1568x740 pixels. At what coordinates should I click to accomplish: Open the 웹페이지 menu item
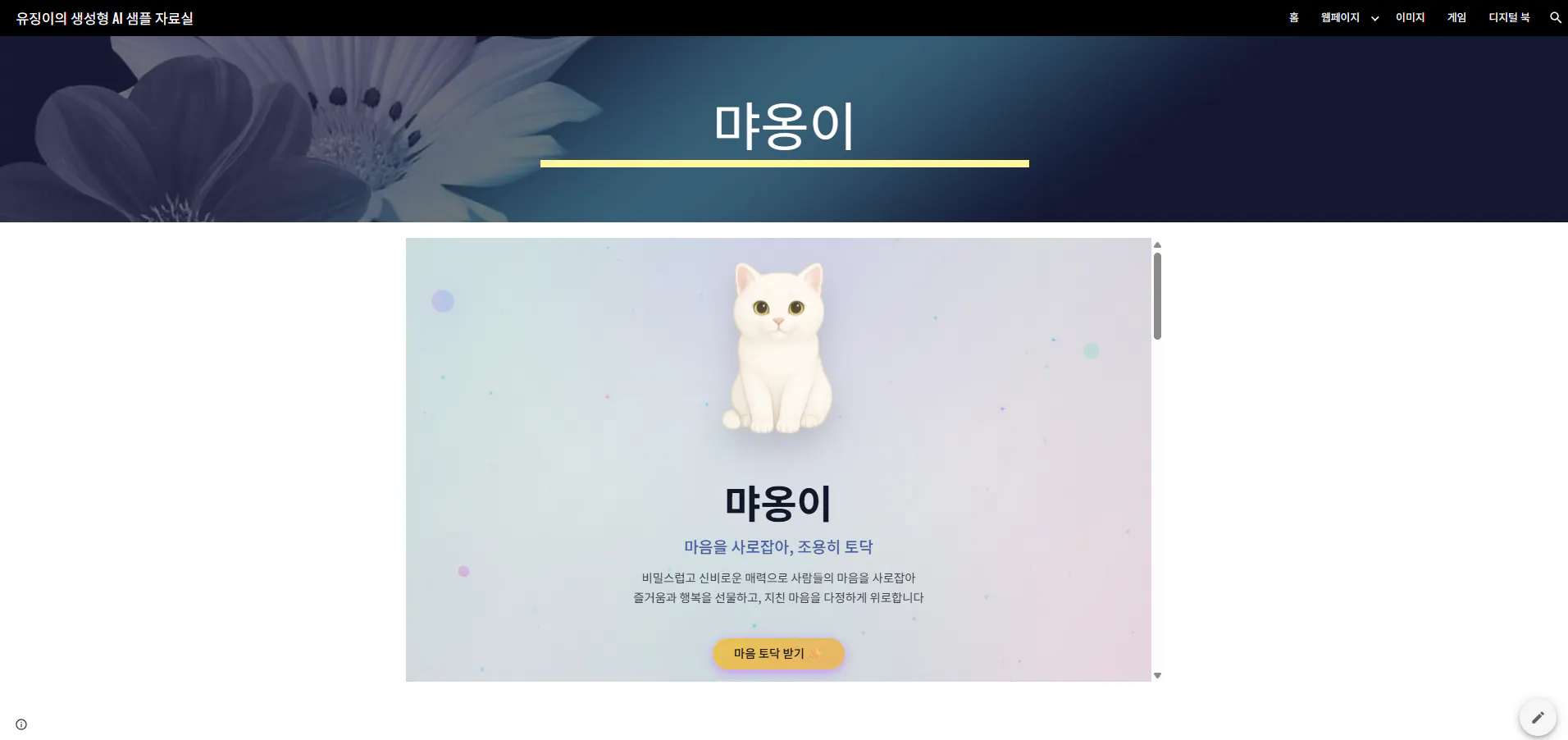(x=1340, y=17)
